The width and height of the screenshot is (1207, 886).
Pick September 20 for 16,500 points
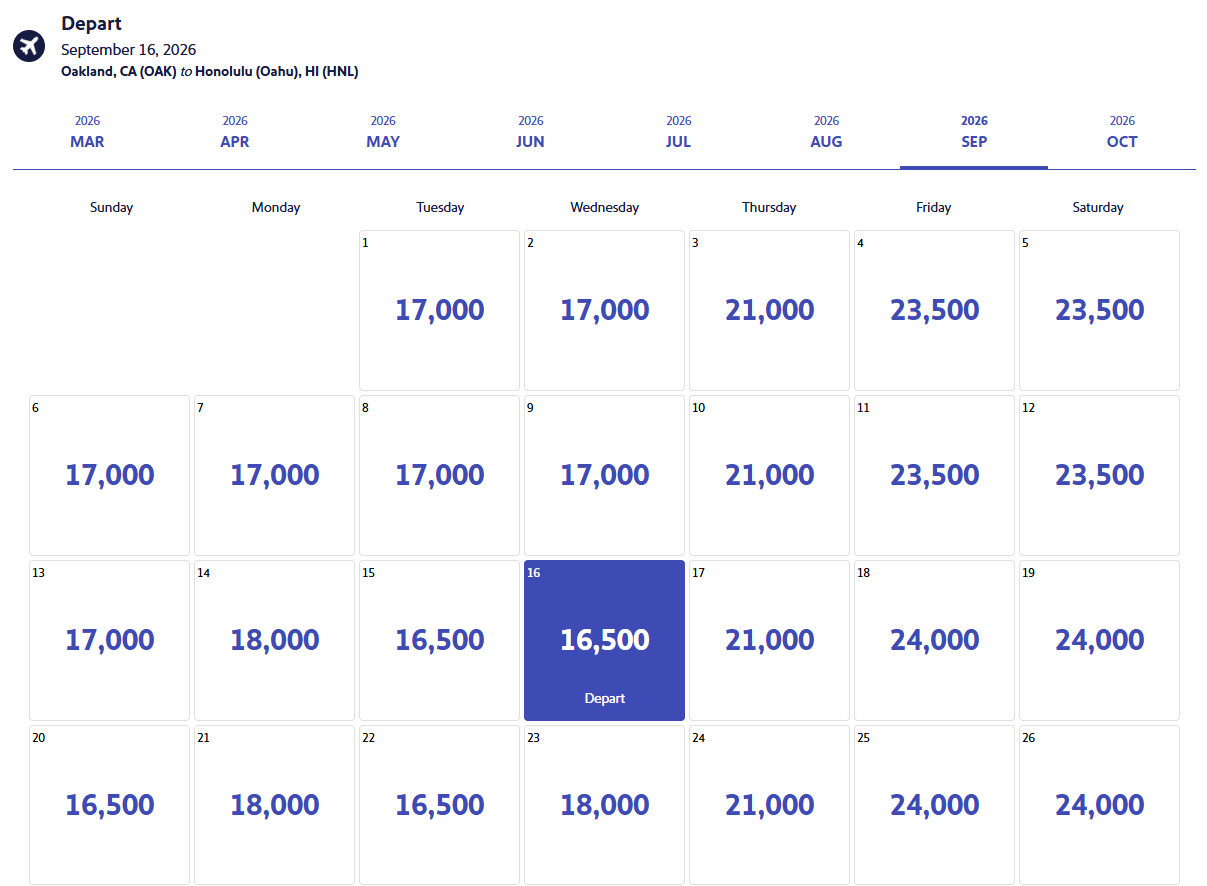(108, 804)
